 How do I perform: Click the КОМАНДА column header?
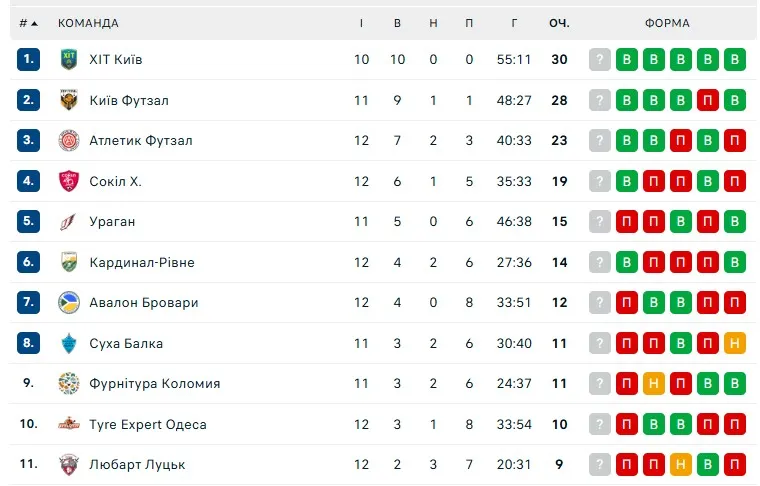click(x=88, y=23)
